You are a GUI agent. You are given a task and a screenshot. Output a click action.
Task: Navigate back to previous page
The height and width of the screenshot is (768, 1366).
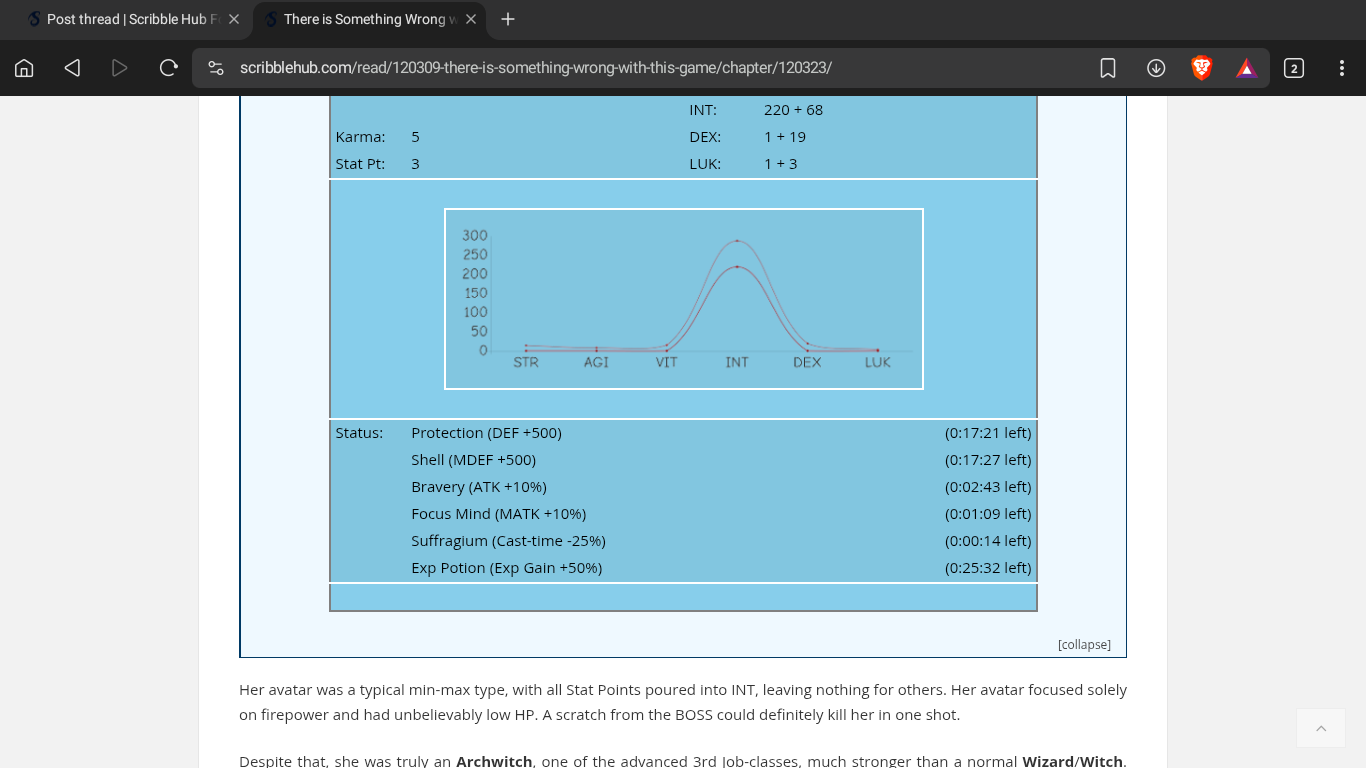(x=72, y=68)
